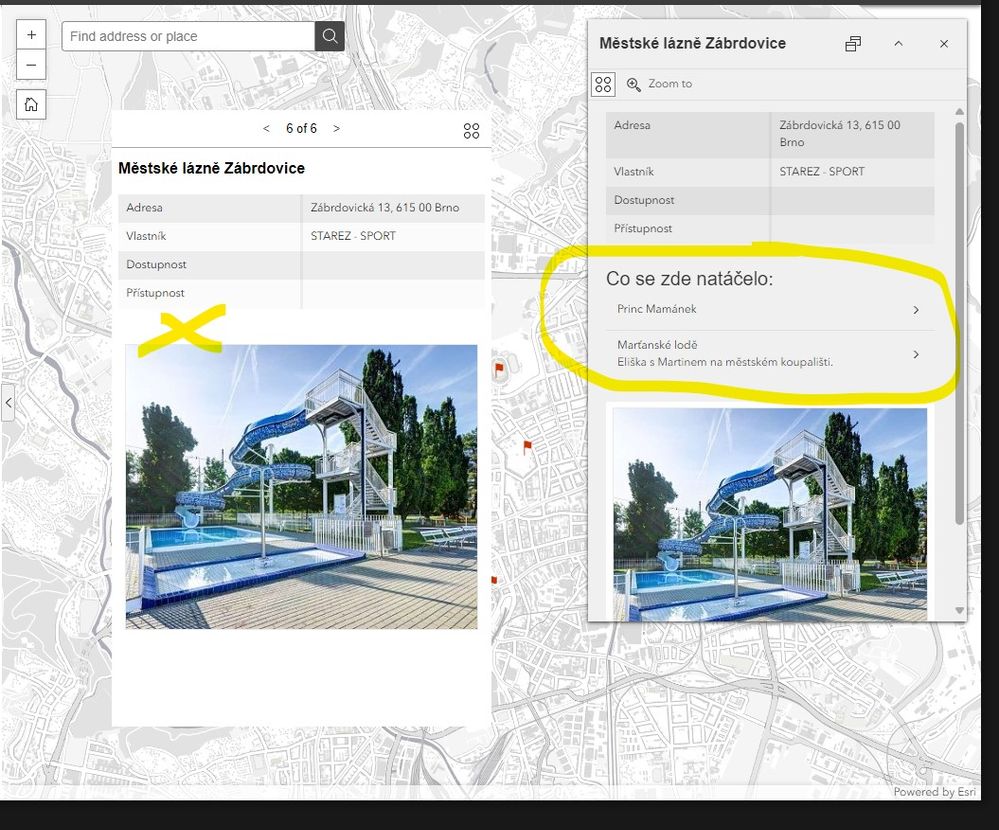Expand the Princ Mamánek row chevron
Viewport: 999px width, 830px height.
[x=916, y=310]
